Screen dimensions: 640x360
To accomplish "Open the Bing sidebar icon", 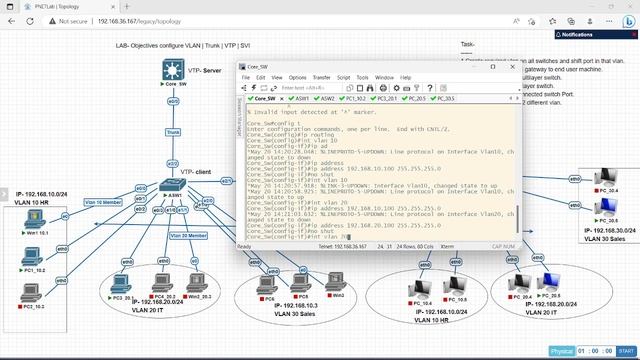I will pos(629,21).
